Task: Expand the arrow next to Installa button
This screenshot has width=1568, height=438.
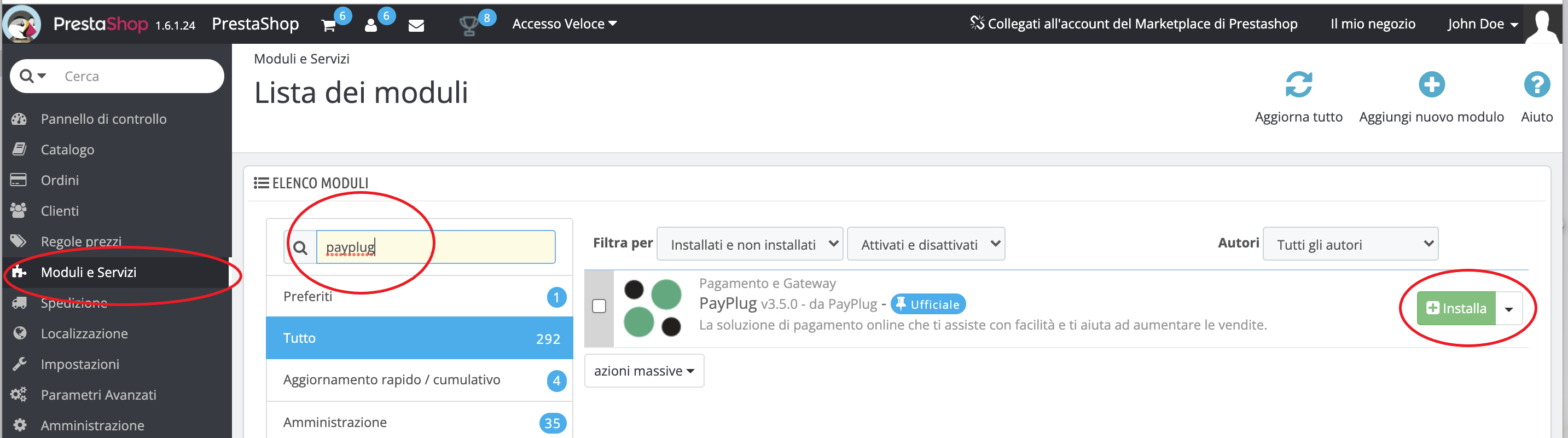Action: coord(1508,309)
